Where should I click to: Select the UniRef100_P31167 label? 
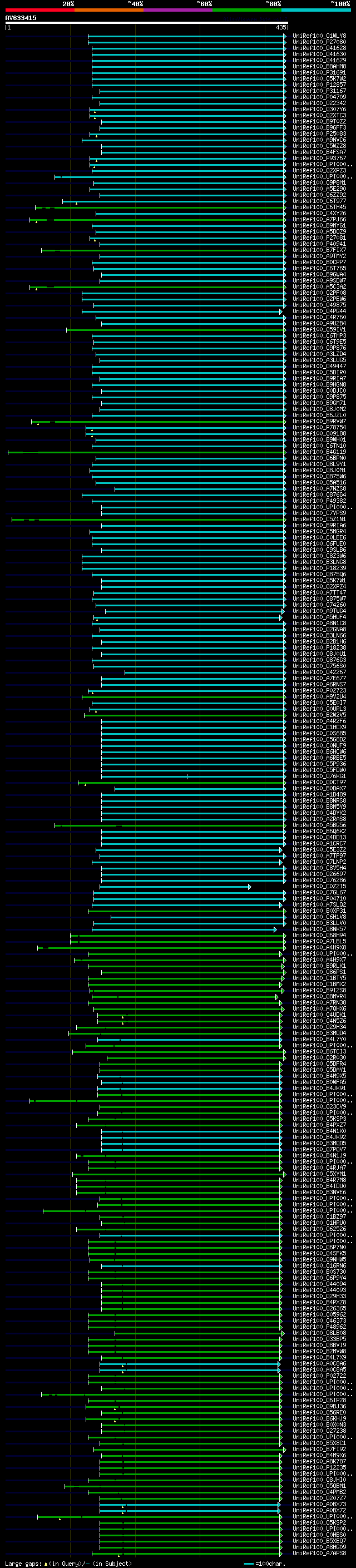click(x=319, y=91)
